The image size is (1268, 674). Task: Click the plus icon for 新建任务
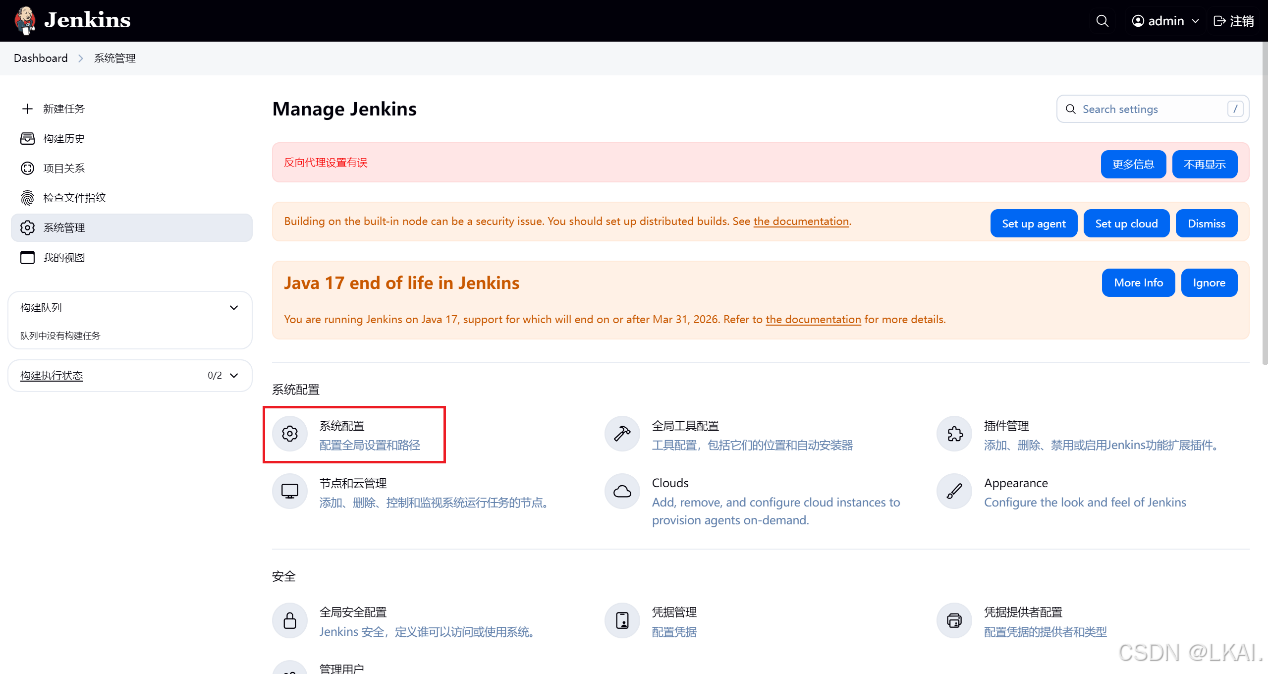click(27, 109)
